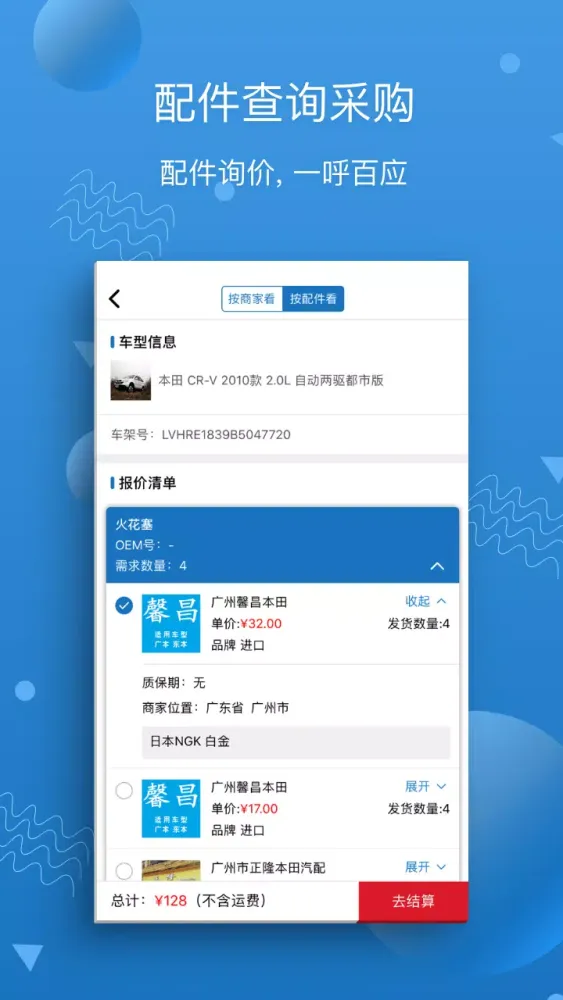Select the 车型信息 heading
This screenshot has width=563, height=1000.
click(x=148, y=342)
